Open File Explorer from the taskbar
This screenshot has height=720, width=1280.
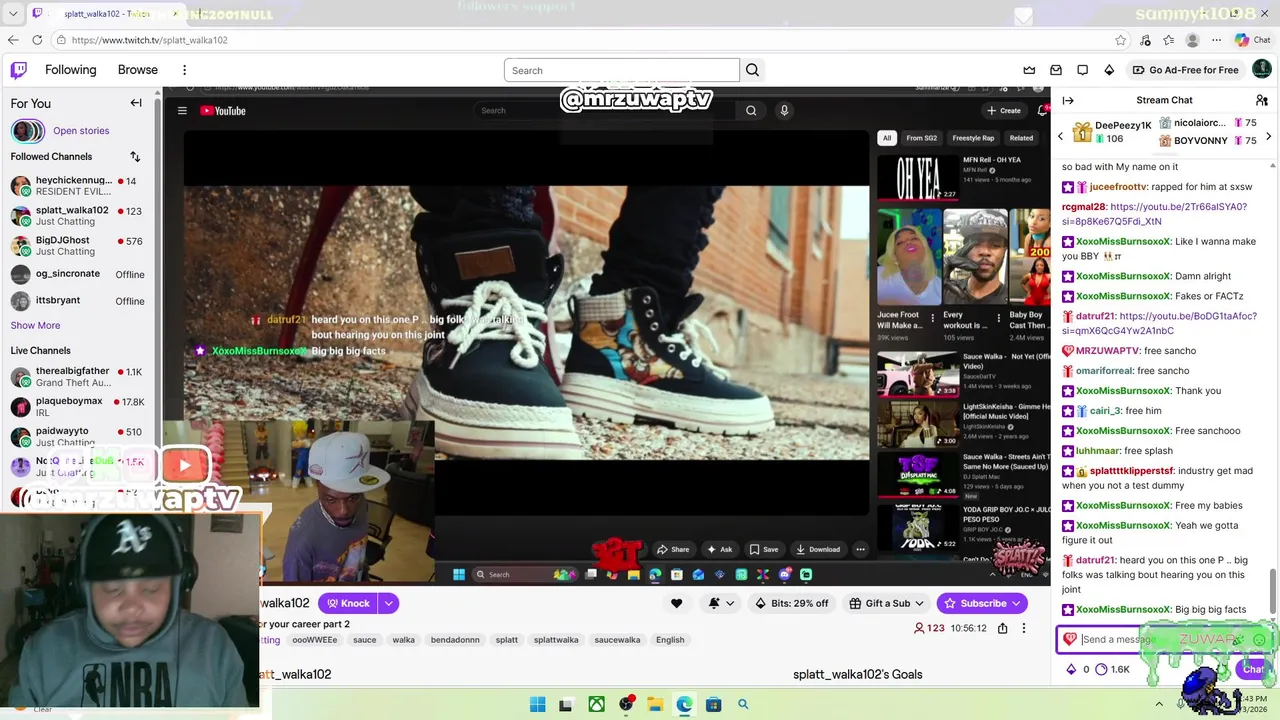pos(654,705)
